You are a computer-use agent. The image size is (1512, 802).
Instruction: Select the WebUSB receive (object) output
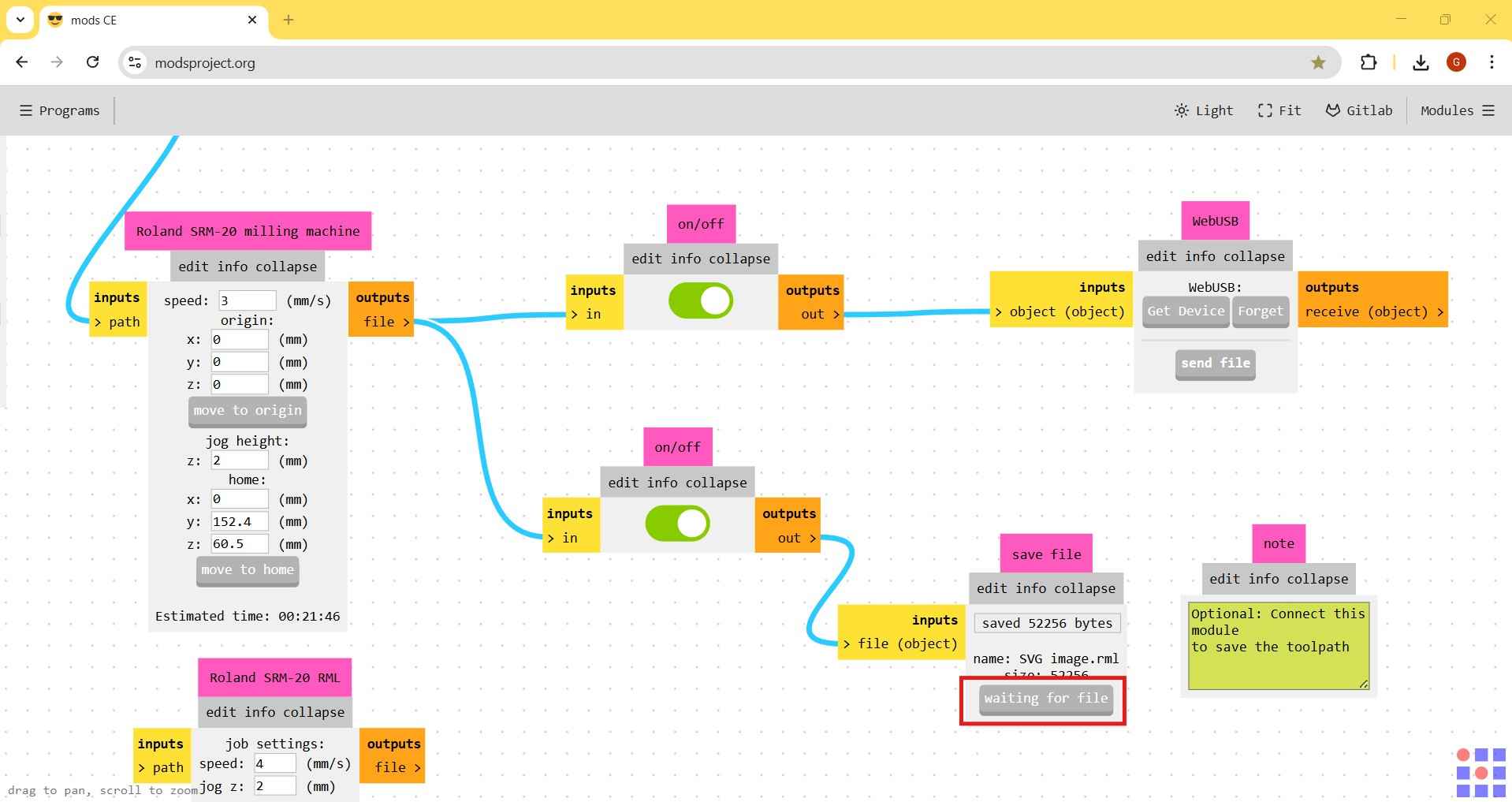(x=1374, y=311)
